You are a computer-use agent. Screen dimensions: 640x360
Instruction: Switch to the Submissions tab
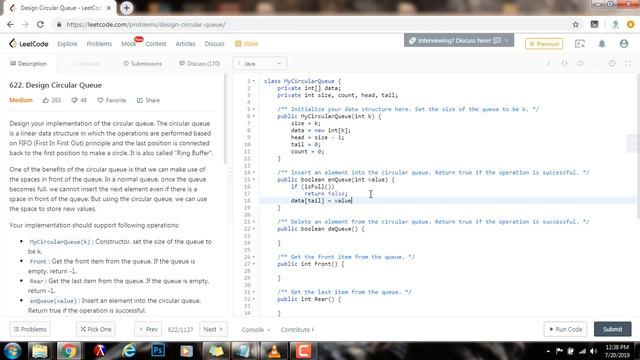pyautogui.click(x=143, y=64)
